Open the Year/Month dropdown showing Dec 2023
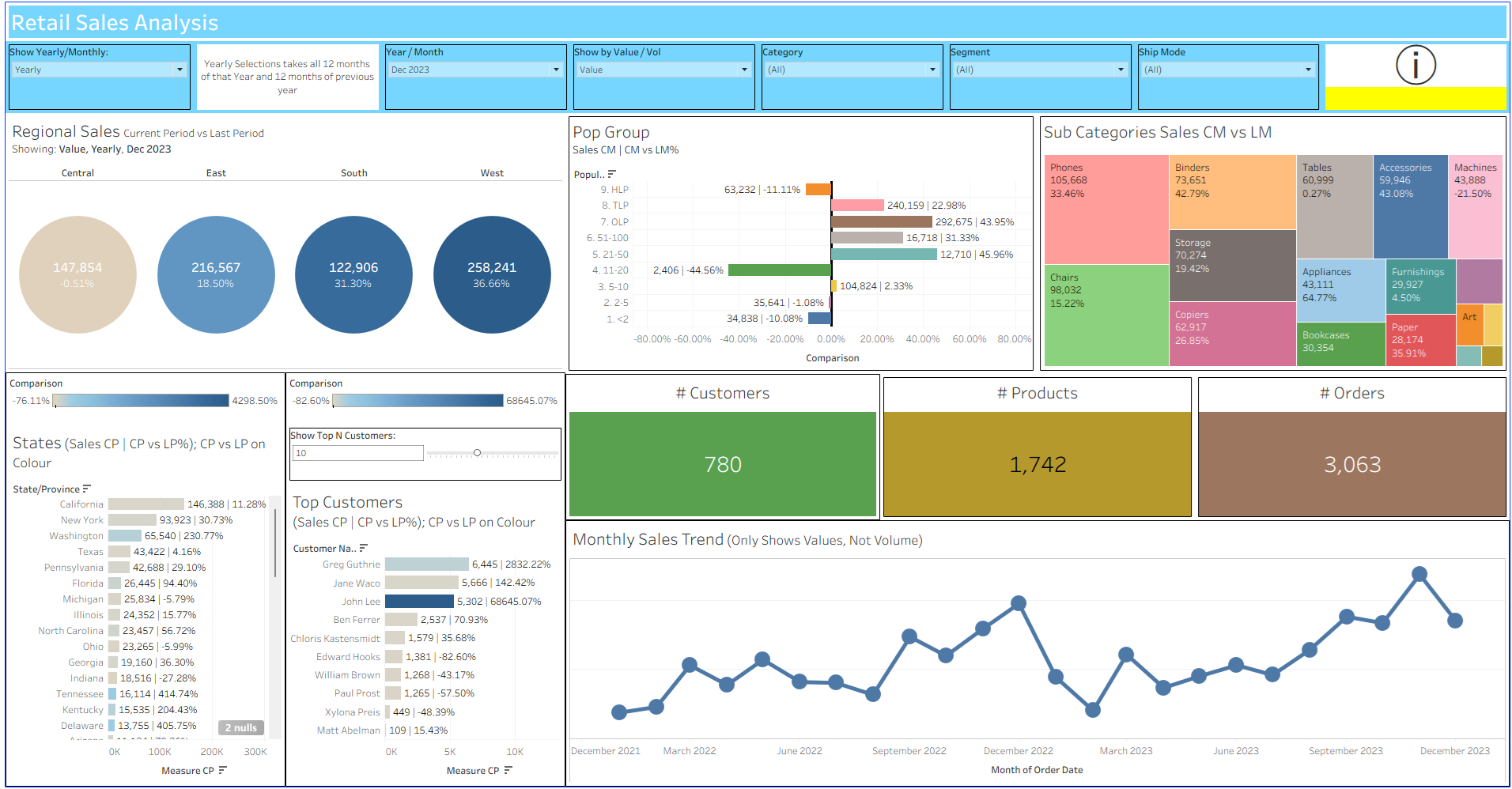The image size is (1512, 789). pyautogui.click(x=556, y=70)
